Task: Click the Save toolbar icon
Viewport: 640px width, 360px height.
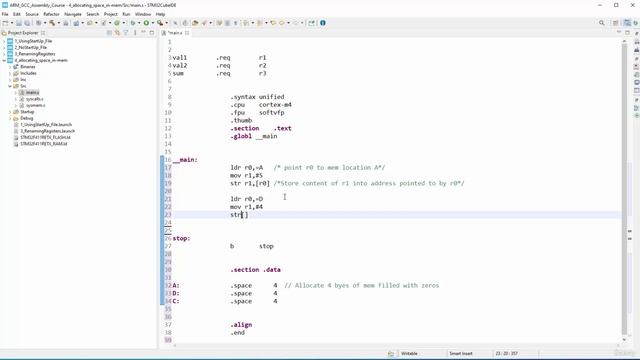Action: [x=19, y=23]
